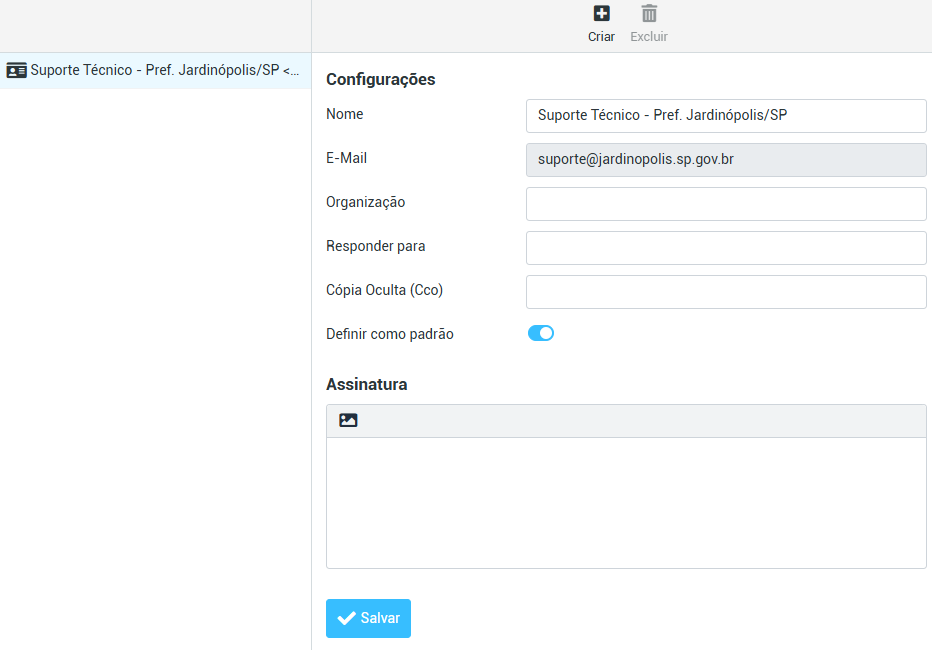Focus the Nome input field
Image resolution: width=932 pixels, height=650 pixels.
click(726, 116)
